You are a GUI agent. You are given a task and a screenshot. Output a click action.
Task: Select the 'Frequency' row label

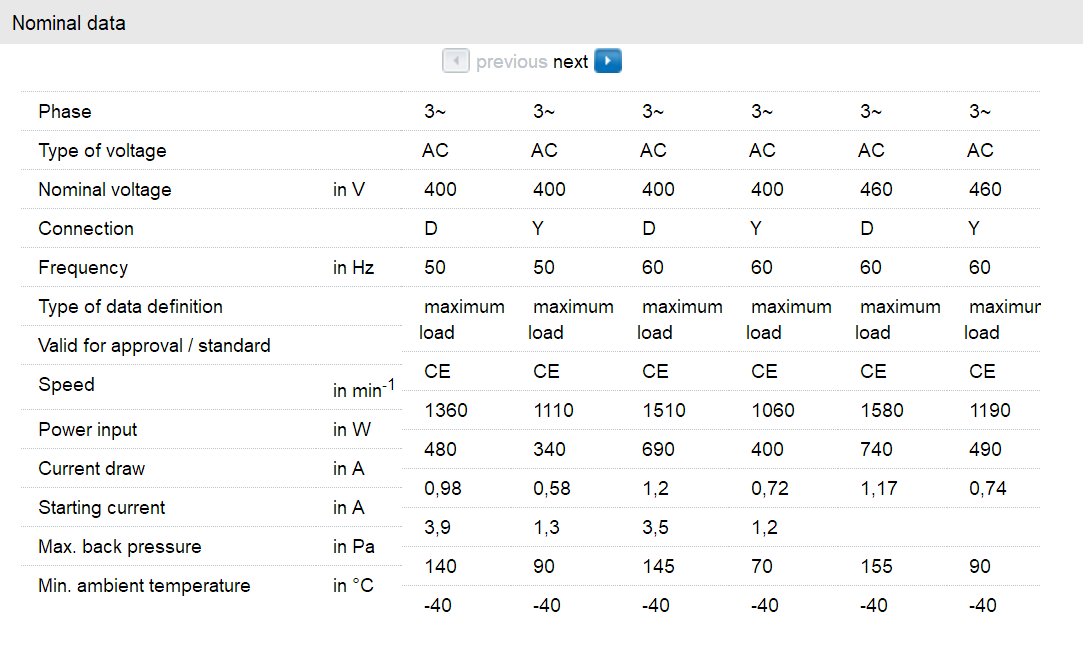point(83,267)
